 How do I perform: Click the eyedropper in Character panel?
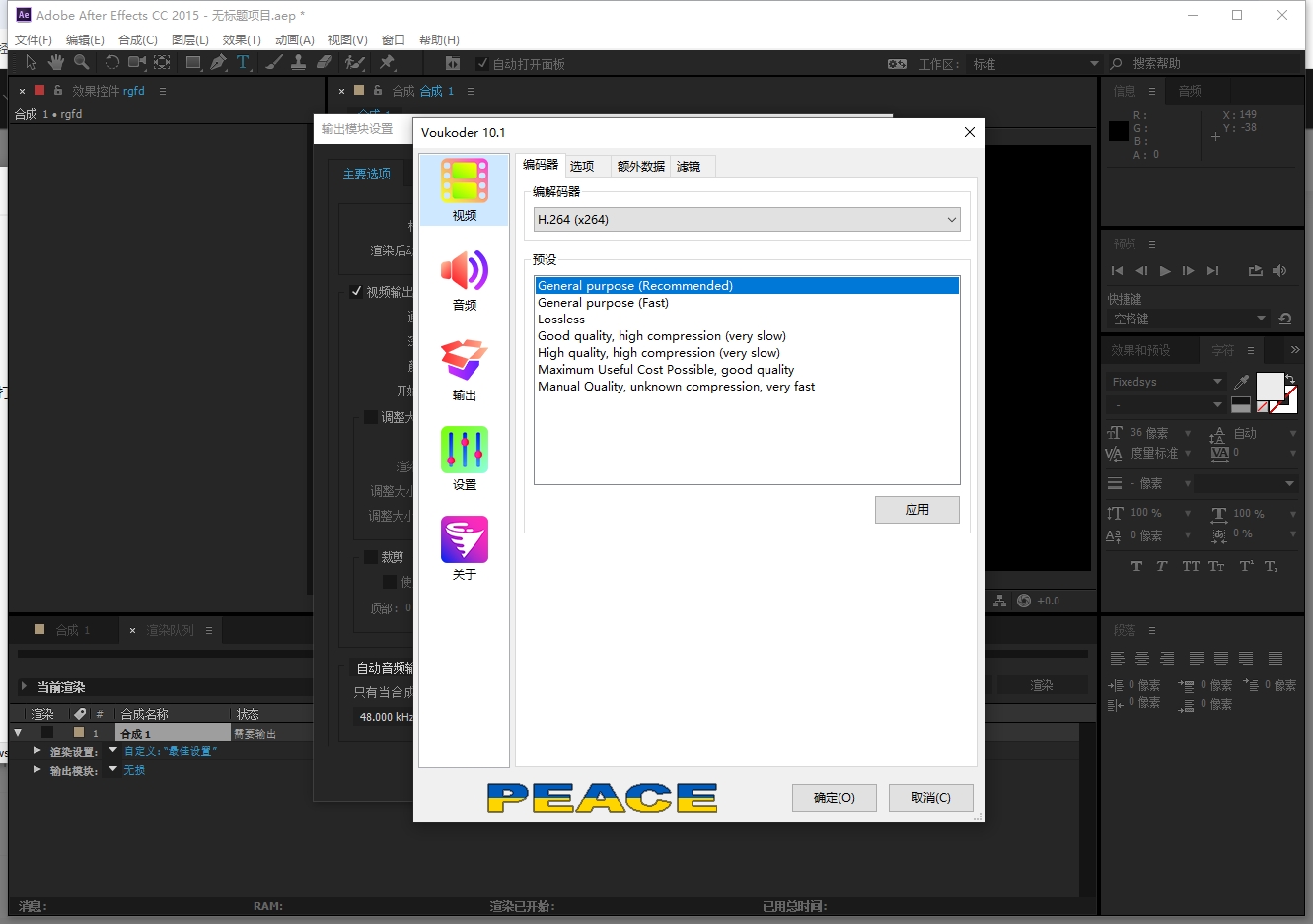tap(1242, 382)
